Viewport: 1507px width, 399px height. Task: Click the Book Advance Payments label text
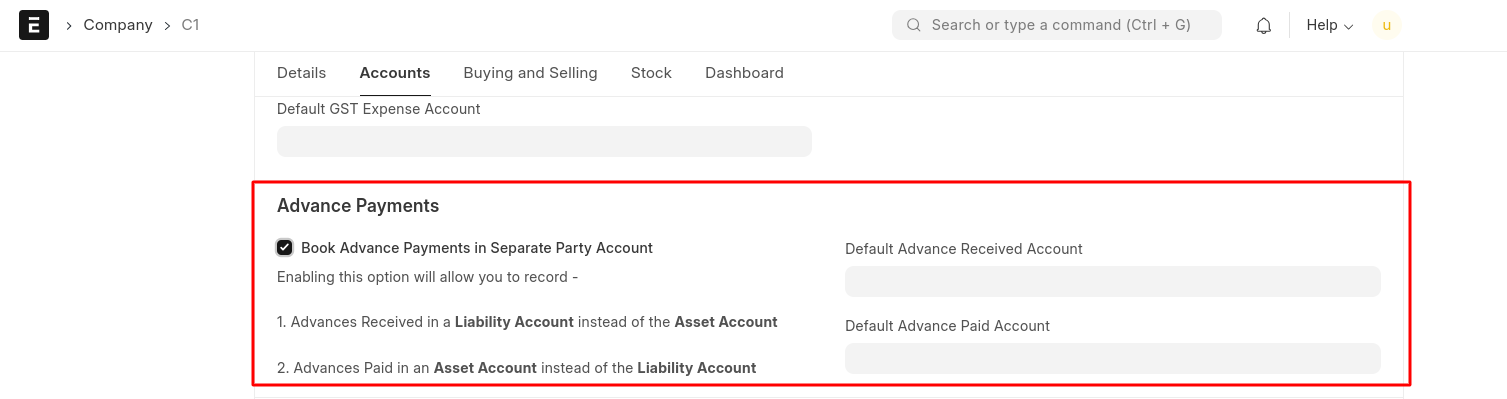click(x=477, y=248)
